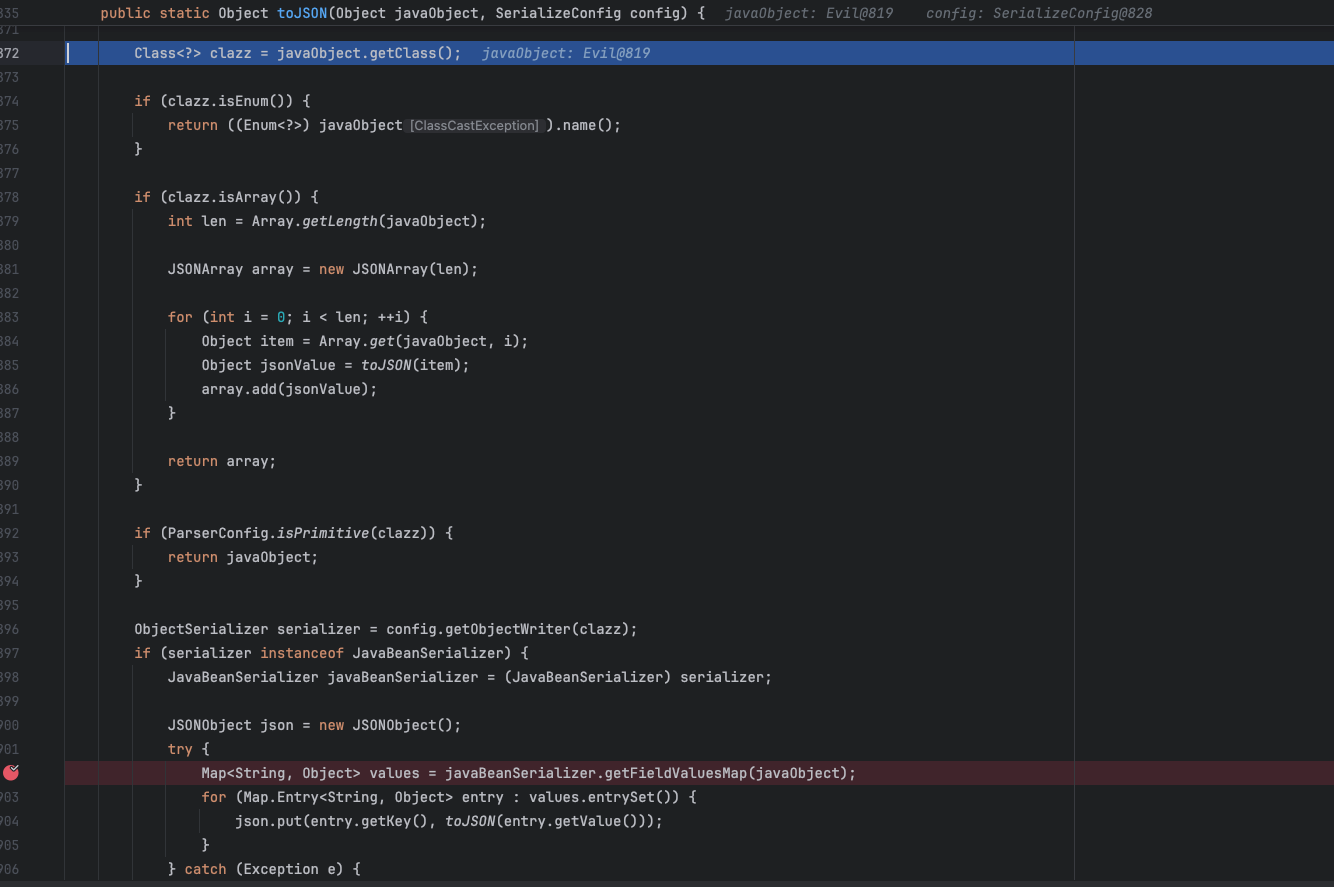Click the 'try' keyword on line 901
This screenshot has height=887, width=1334.
point(180,749)
